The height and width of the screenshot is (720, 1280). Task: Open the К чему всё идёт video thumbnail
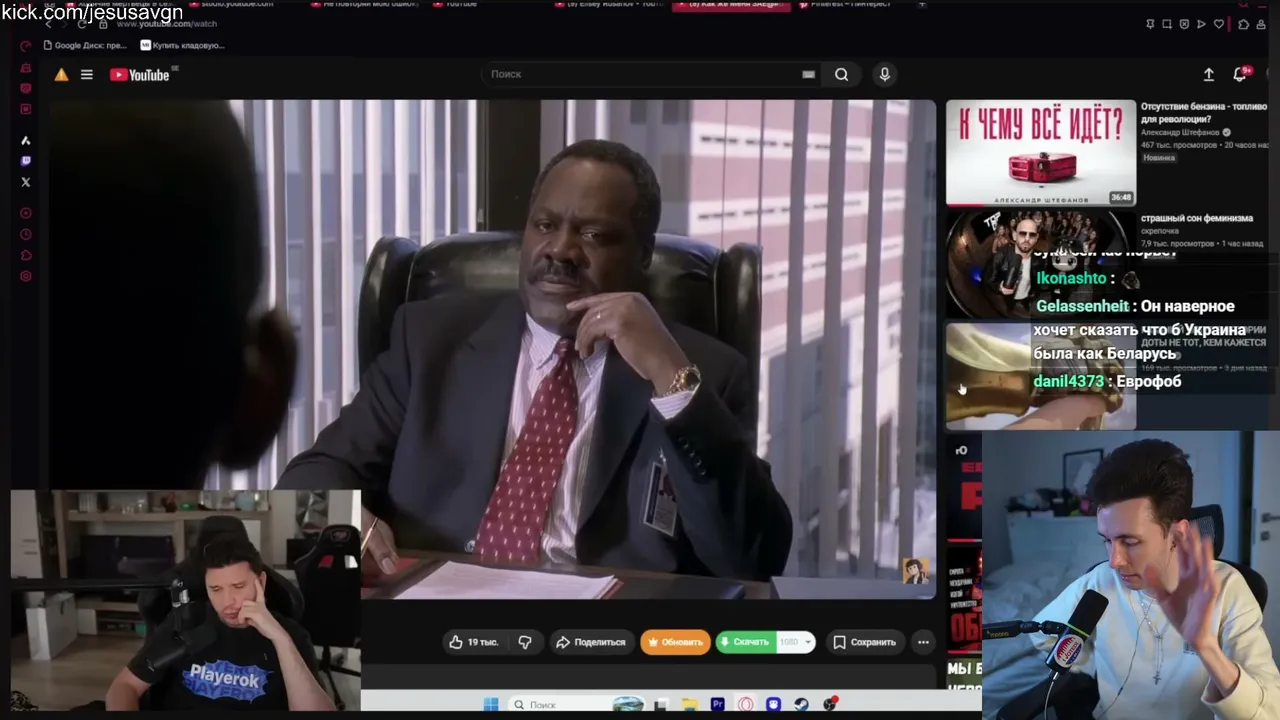(1041, 152)
